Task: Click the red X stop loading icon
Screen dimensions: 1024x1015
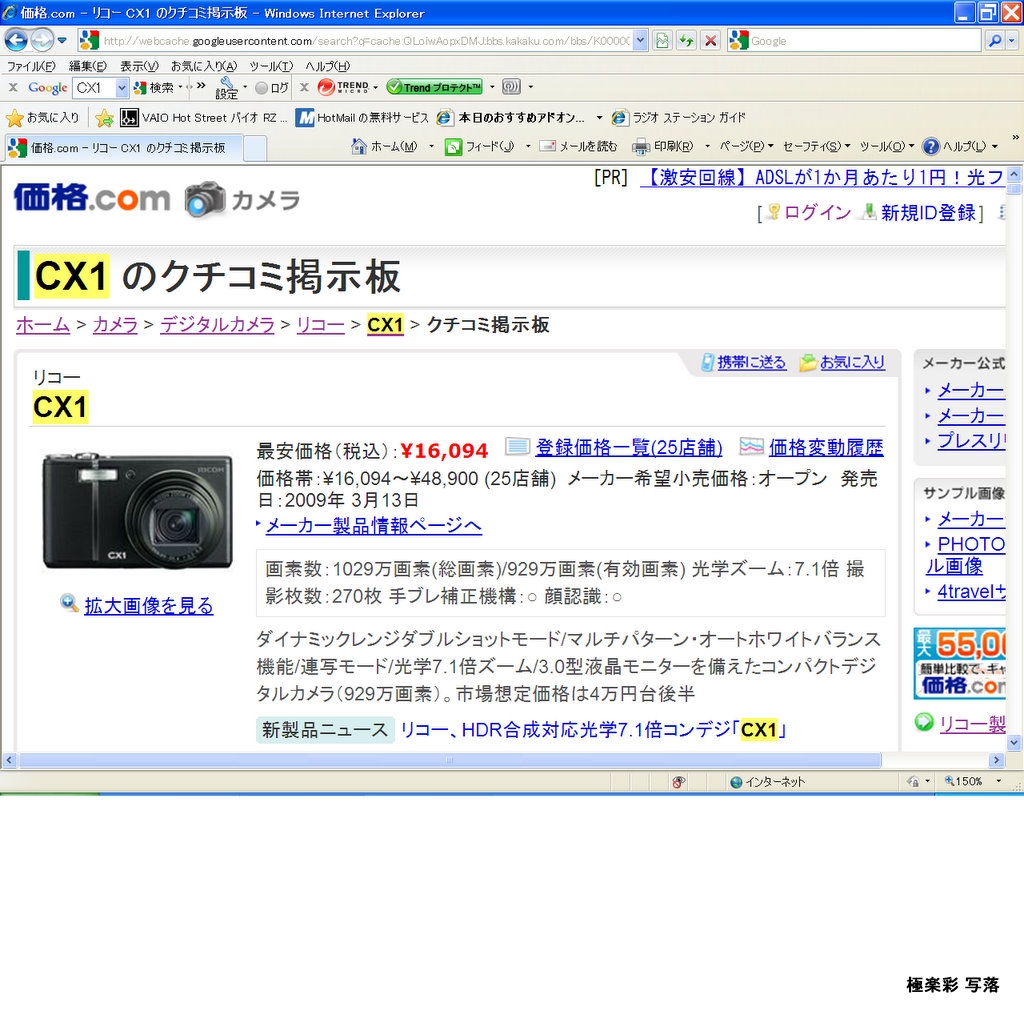Action: click(711, 41)
